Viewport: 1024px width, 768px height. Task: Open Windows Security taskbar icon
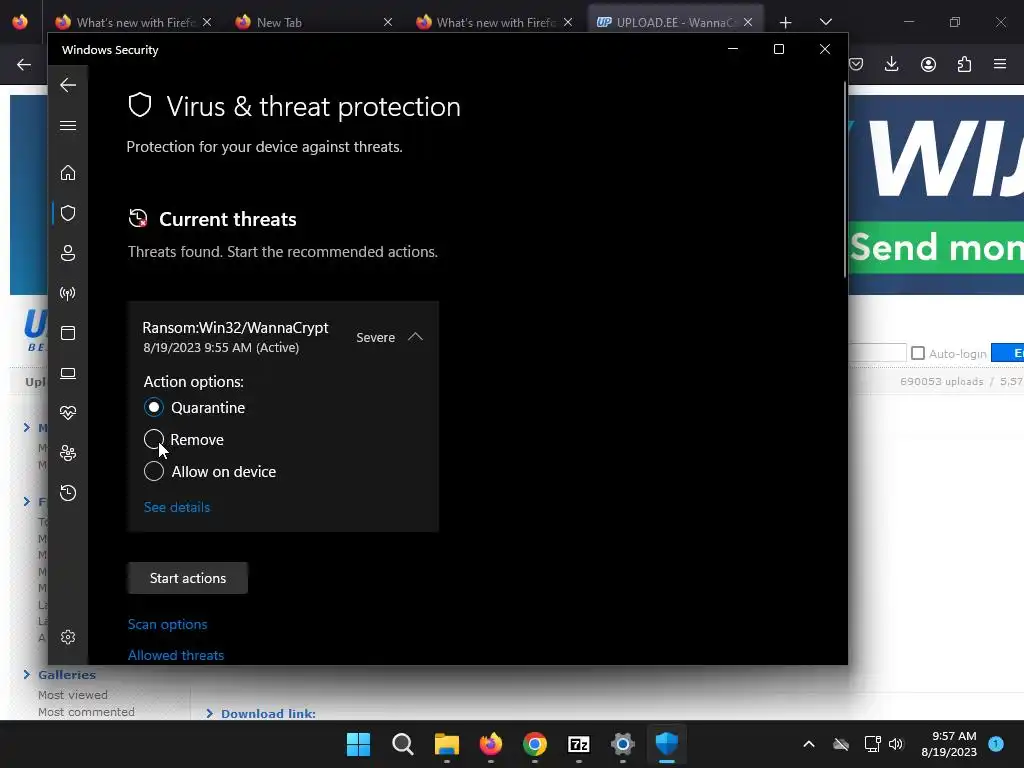click(x=667, y=744)
